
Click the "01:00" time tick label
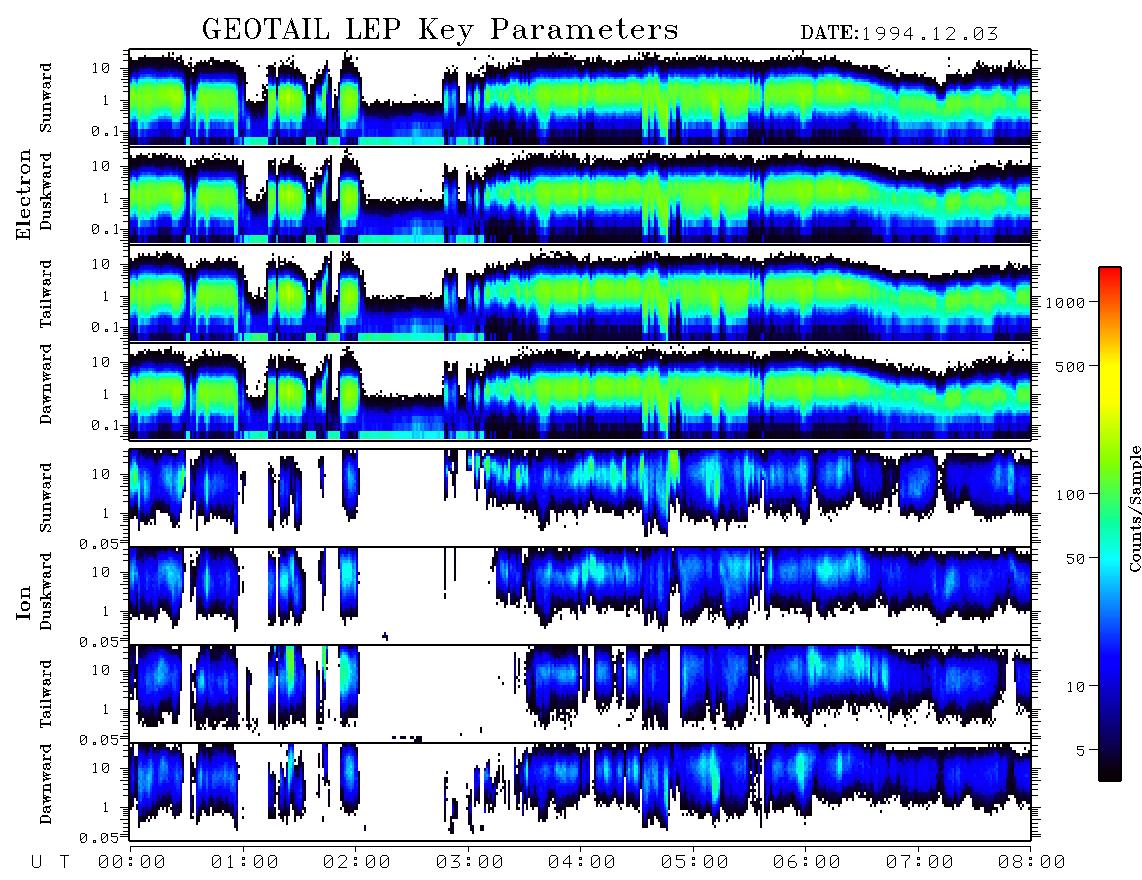(x=245, y=862)
